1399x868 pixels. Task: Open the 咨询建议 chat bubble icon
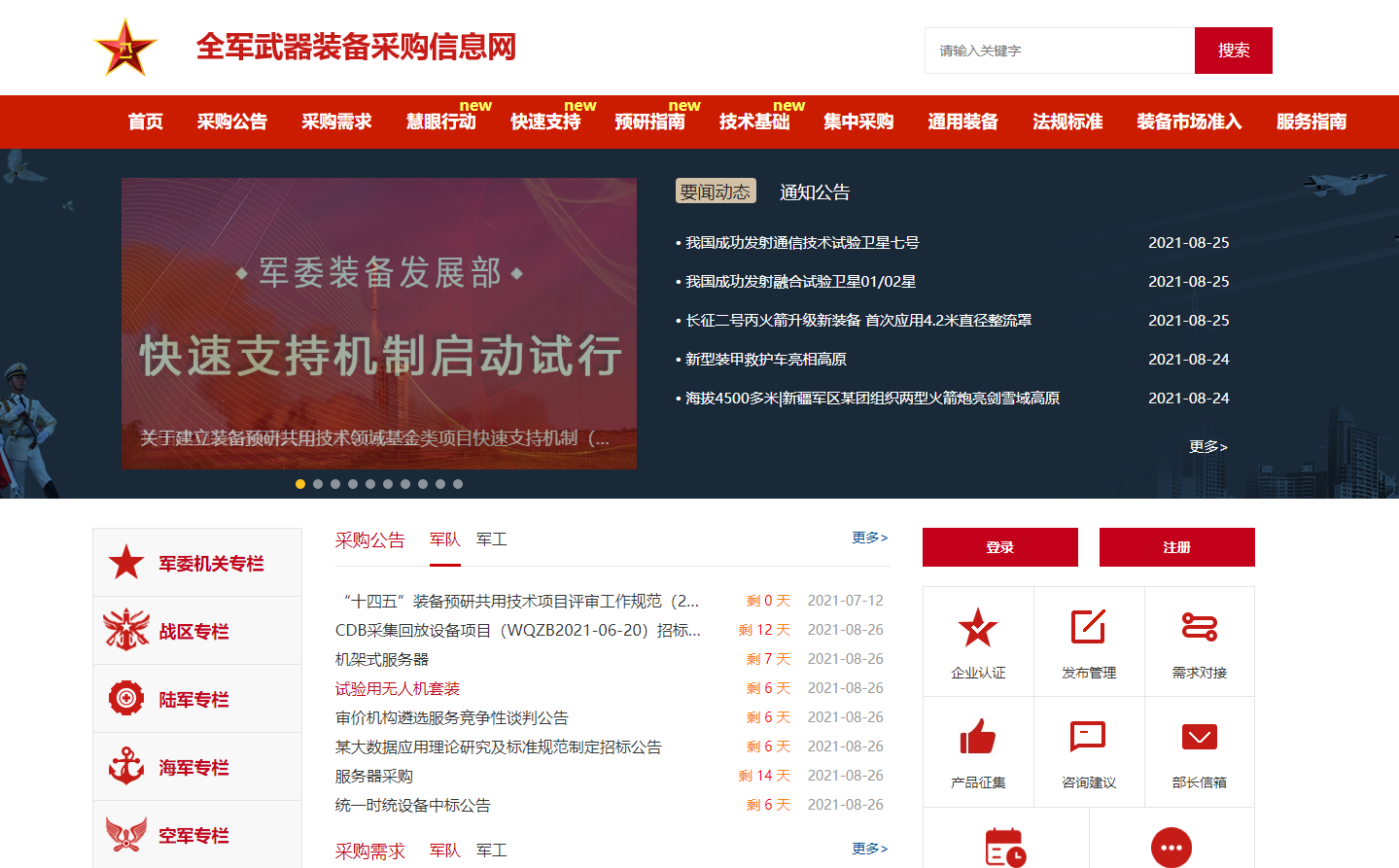[1088, 737]
